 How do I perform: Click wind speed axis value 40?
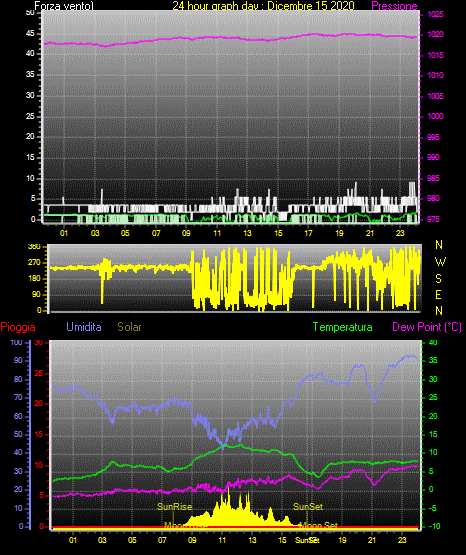click(x=30, y=53)
